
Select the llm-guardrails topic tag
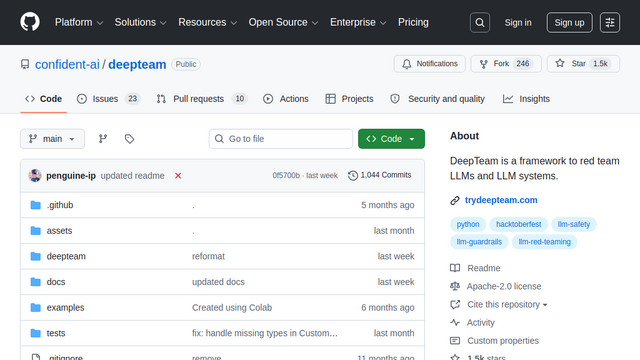(x=479, y=242)
